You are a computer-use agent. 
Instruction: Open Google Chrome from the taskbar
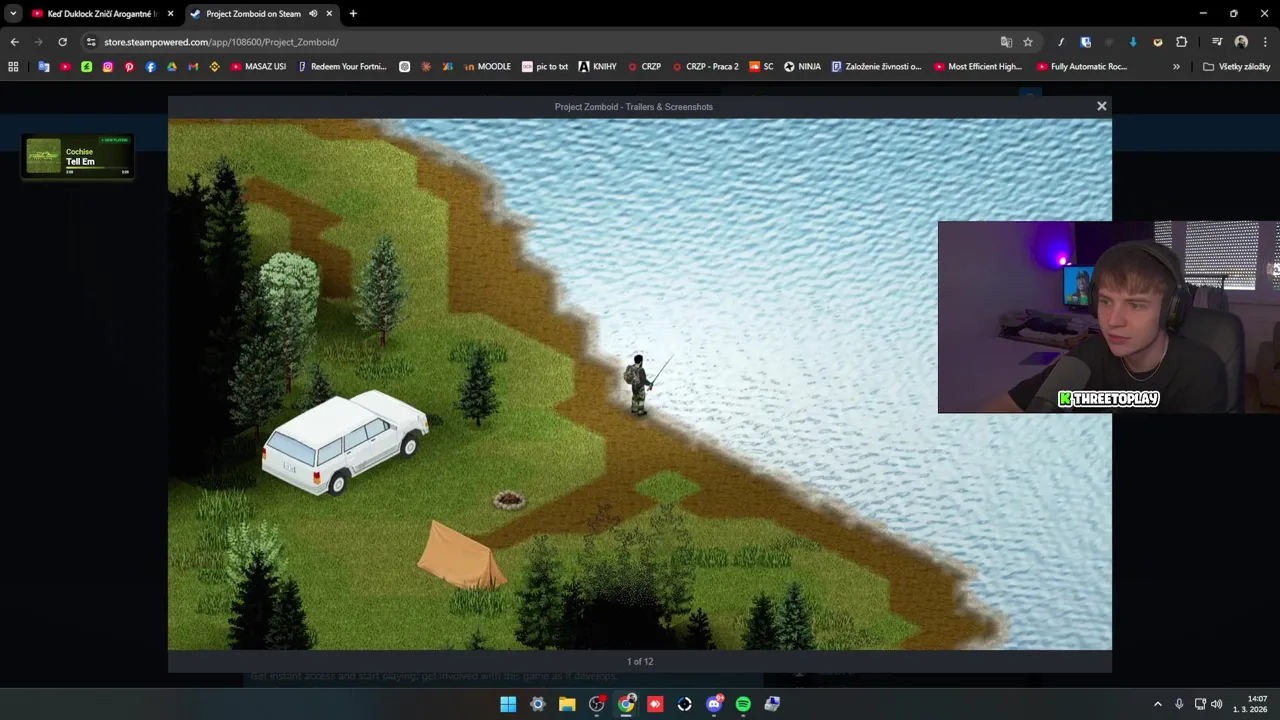click(626, 704)
